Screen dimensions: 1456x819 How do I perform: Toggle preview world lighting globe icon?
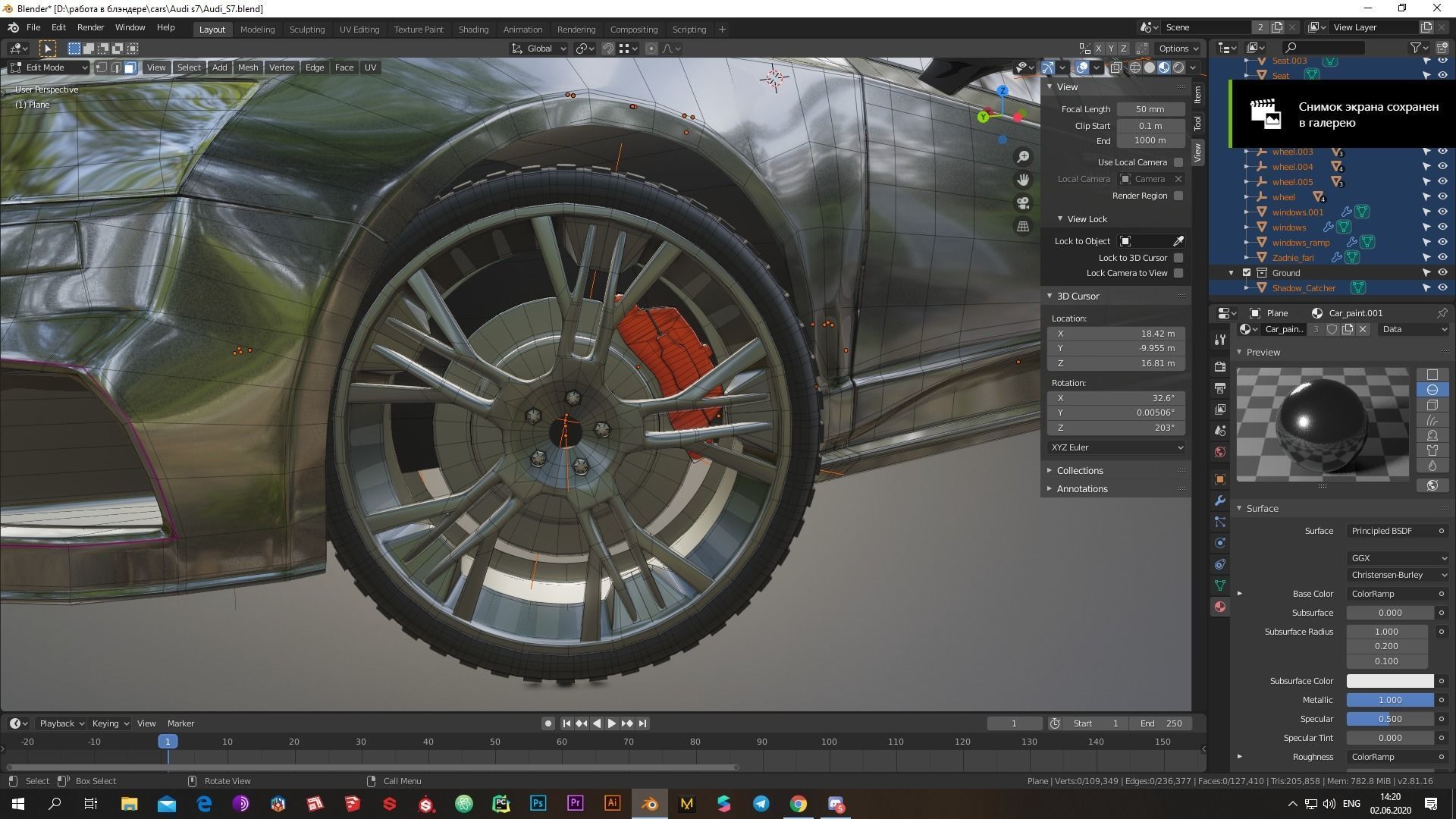click(x=1432, y=485)
